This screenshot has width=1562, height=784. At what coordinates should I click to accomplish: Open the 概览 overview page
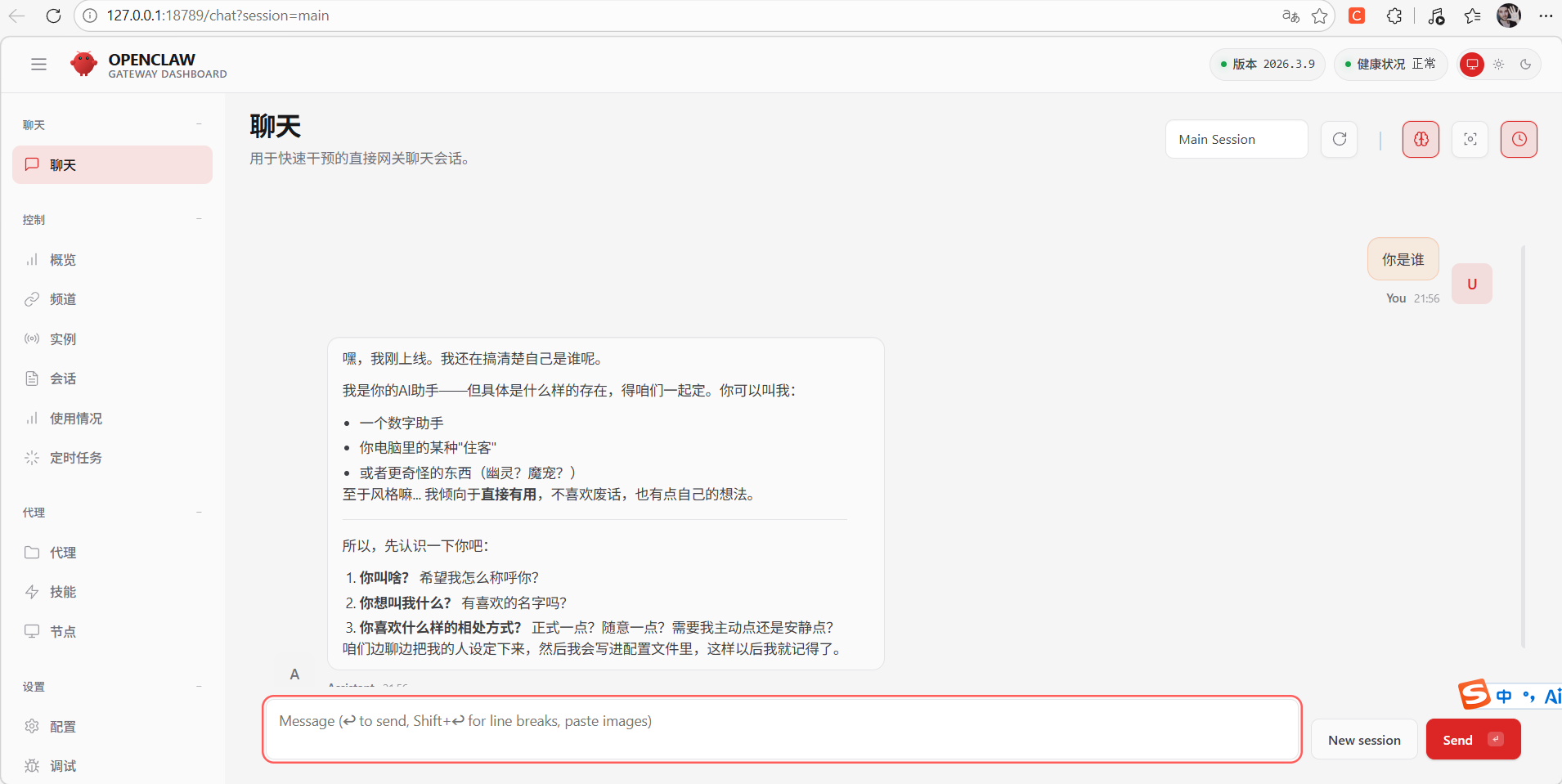click(112, 260)
